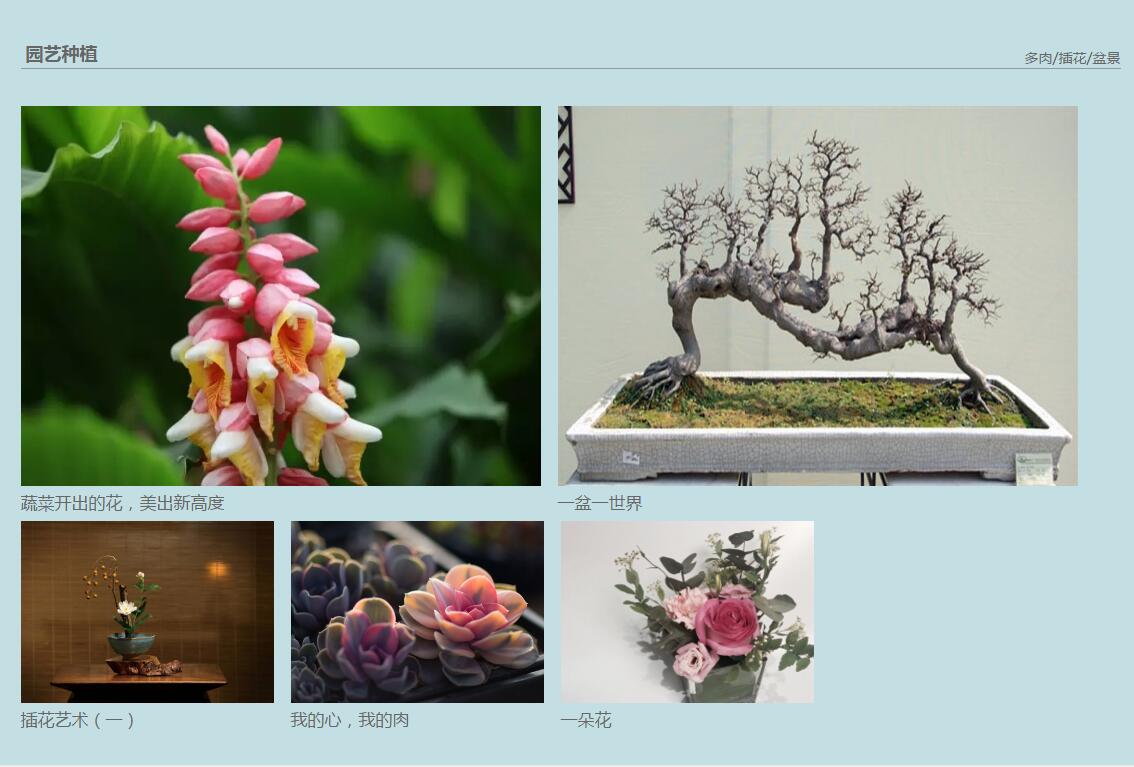Click the glowing wall lamp in ikebana photo

tap(216, 570)
